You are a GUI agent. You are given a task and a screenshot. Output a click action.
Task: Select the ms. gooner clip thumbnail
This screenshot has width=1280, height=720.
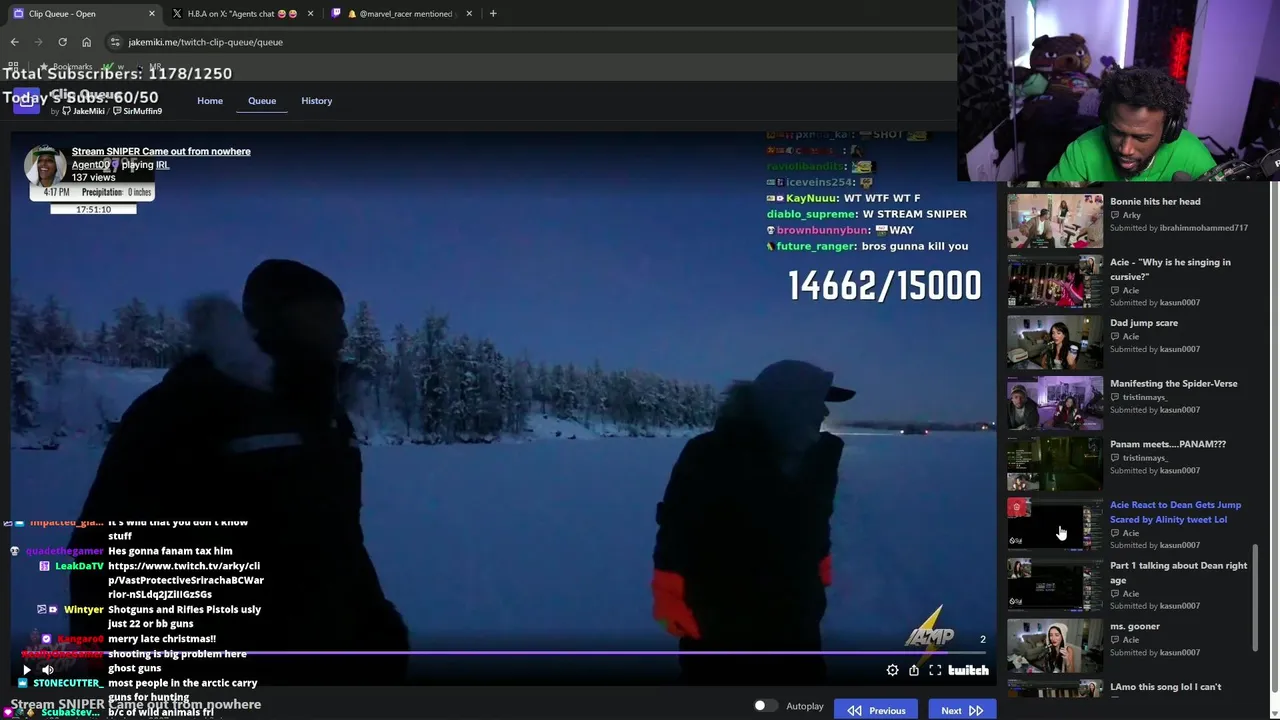tap(1055, 646)
